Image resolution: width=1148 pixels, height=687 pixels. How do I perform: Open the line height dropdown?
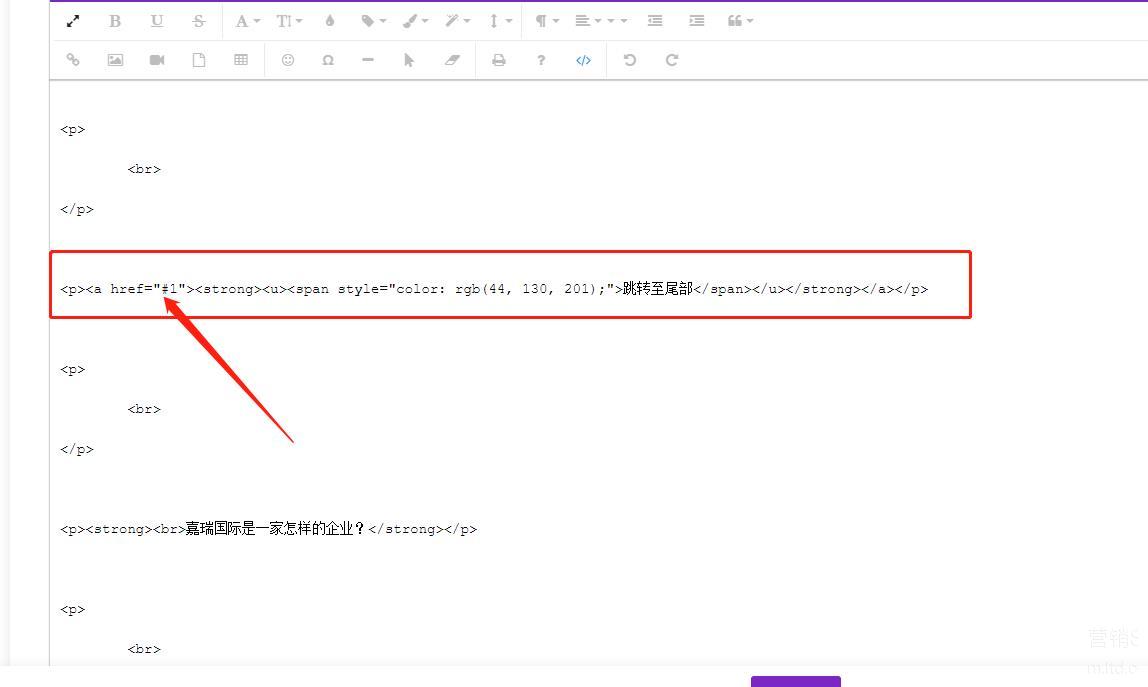500,21
